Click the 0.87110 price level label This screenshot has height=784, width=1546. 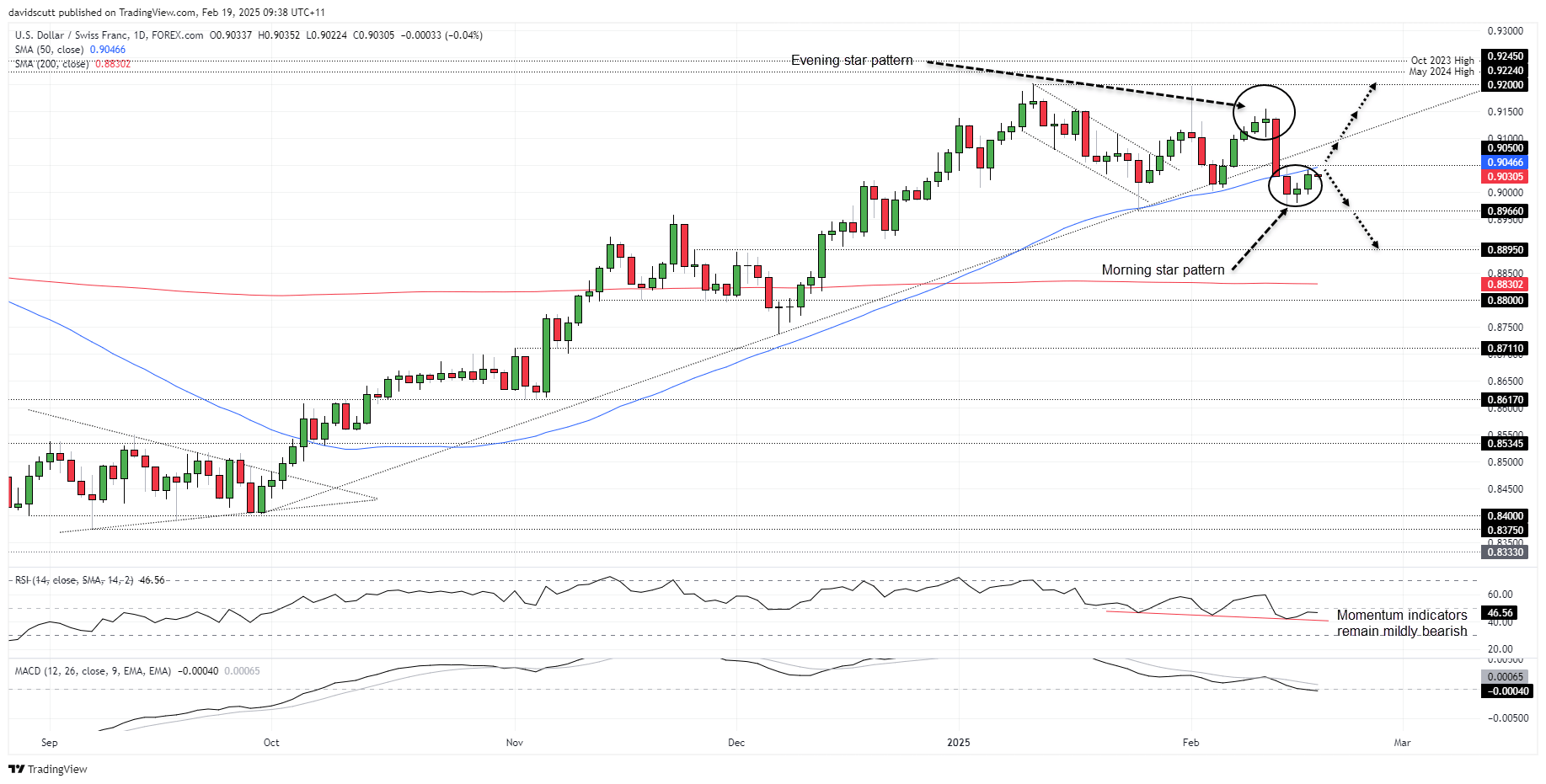tap(1505, 349)
